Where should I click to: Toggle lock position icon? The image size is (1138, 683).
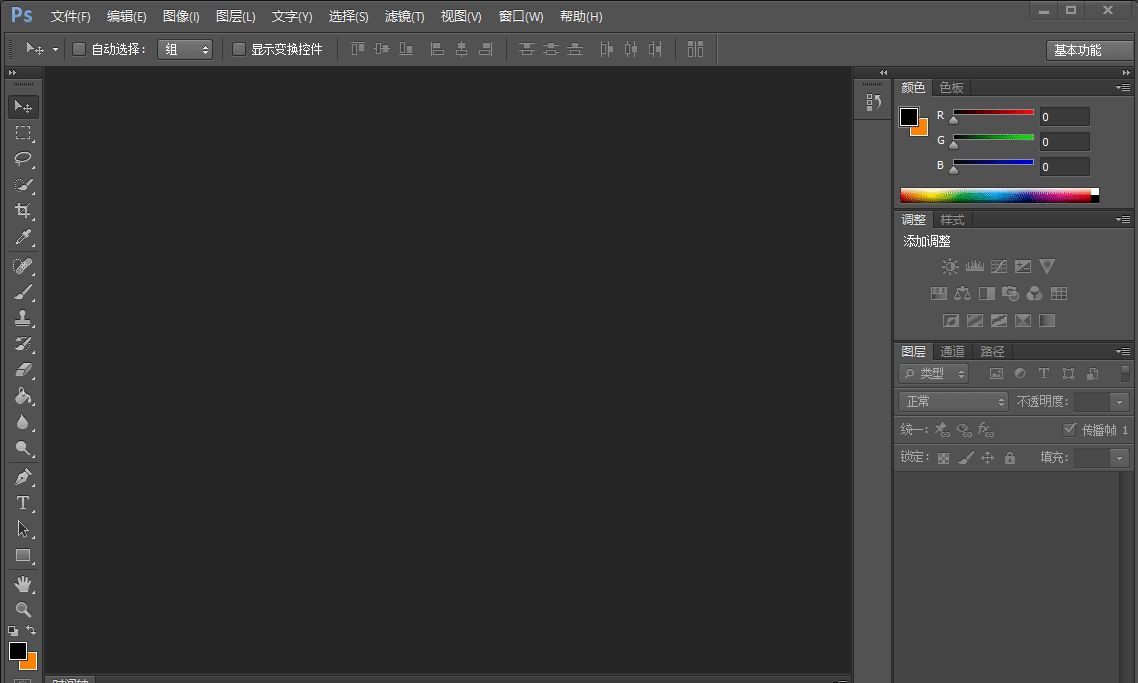click(x=987, y=458)
